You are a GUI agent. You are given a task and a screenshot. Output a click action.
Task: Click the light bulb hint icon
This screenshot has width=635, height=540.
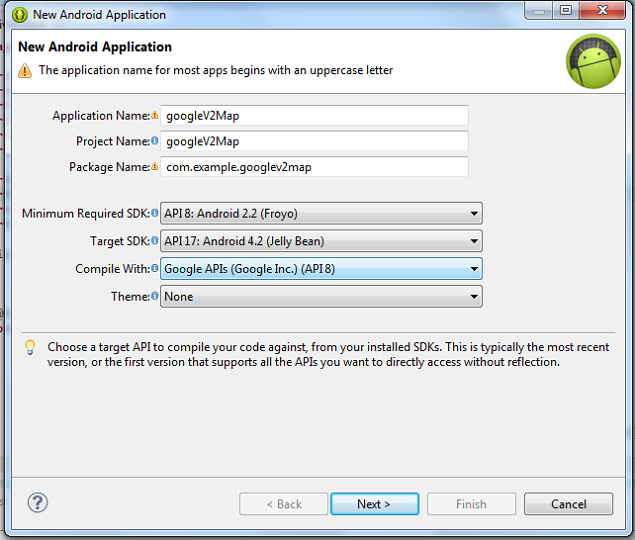(30, 348)
